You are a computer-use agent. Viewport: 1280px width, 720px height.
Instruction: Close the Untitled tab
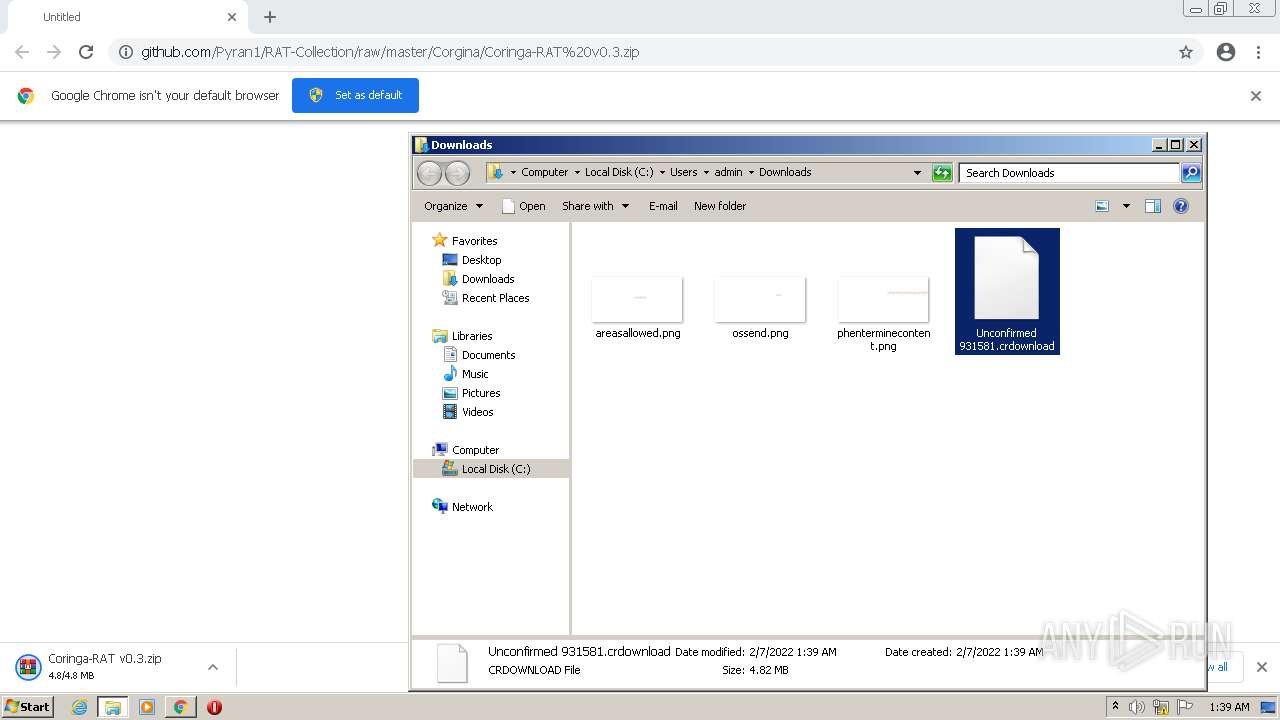[232, 17]
